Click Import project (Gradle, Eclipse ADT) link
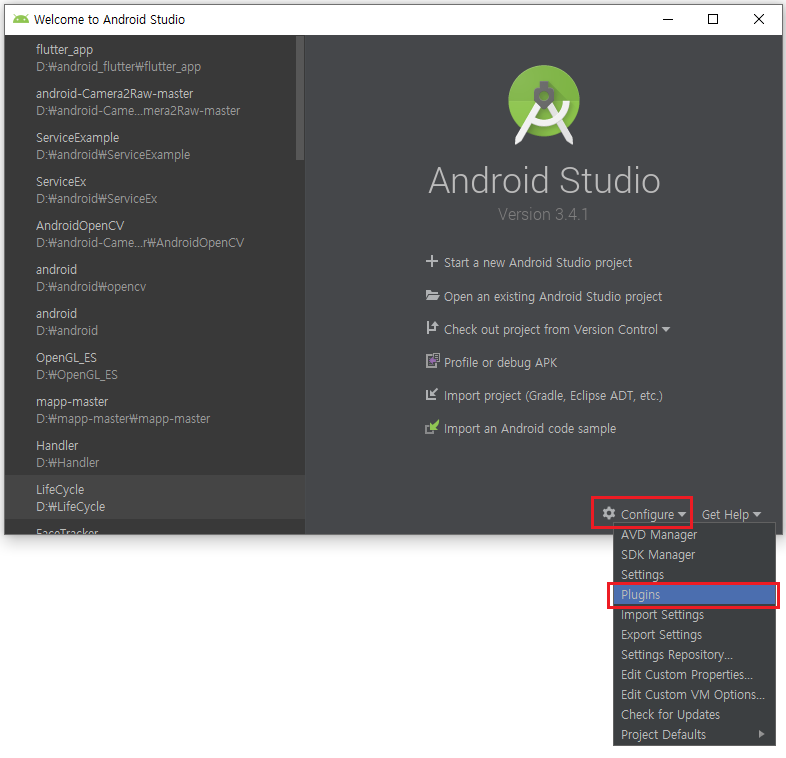The width and height of the screenshot is (786, 758). pyautogui.click(x=553, y=396)
